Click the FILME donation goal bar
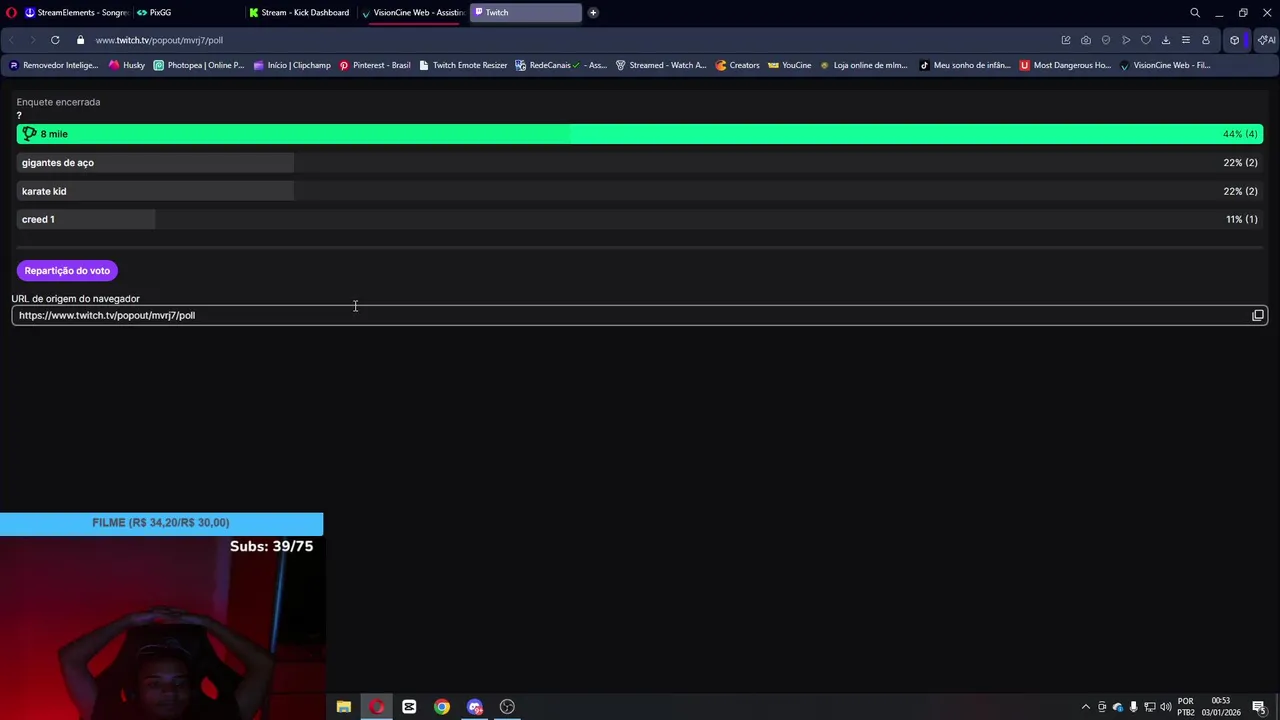This screenshot has width=1280, height=720. pos(161,523)
